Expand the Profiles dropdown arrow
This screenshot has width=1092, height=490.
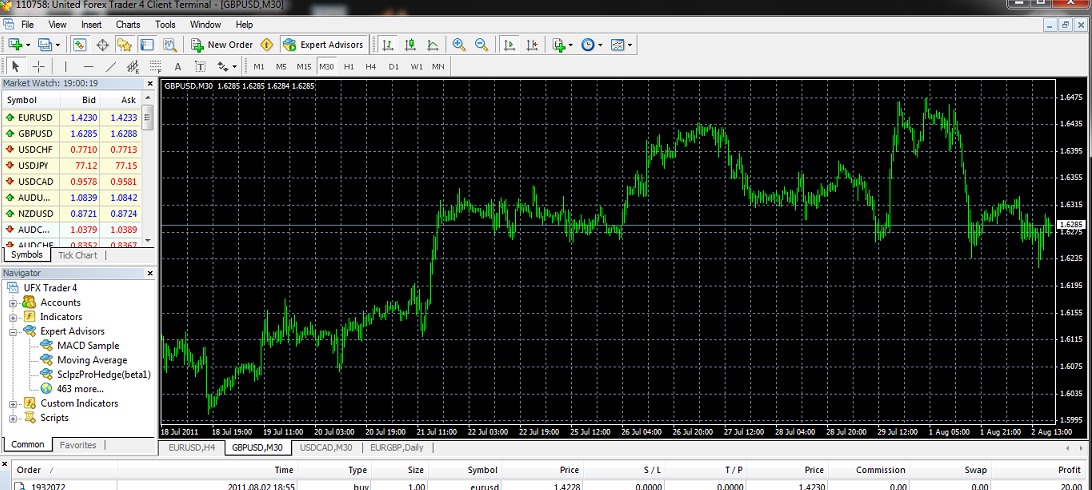click(58, 45)
